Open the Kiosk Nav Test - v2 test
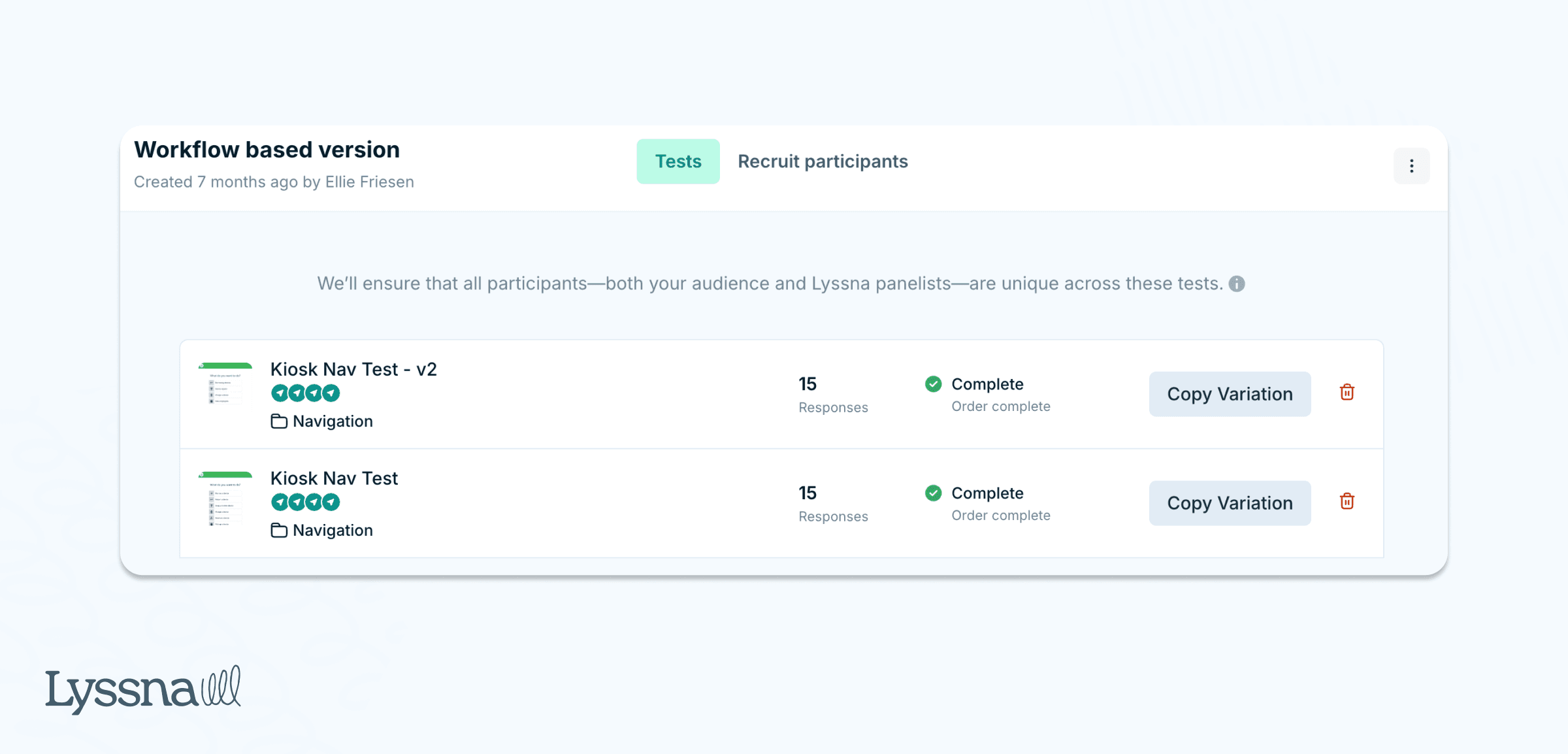Viewport: 1568px width, 754px height. click(353, 369)
